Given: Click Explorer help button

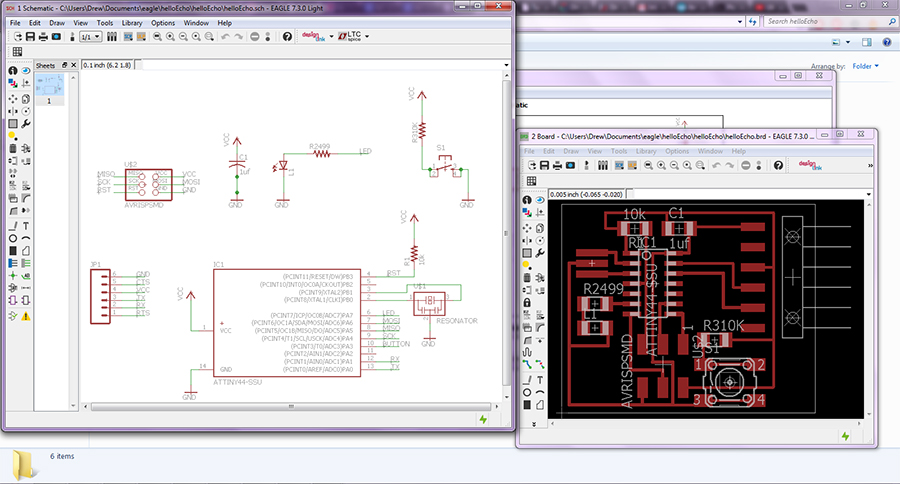Looking at the screenshot, I should 887,42.
